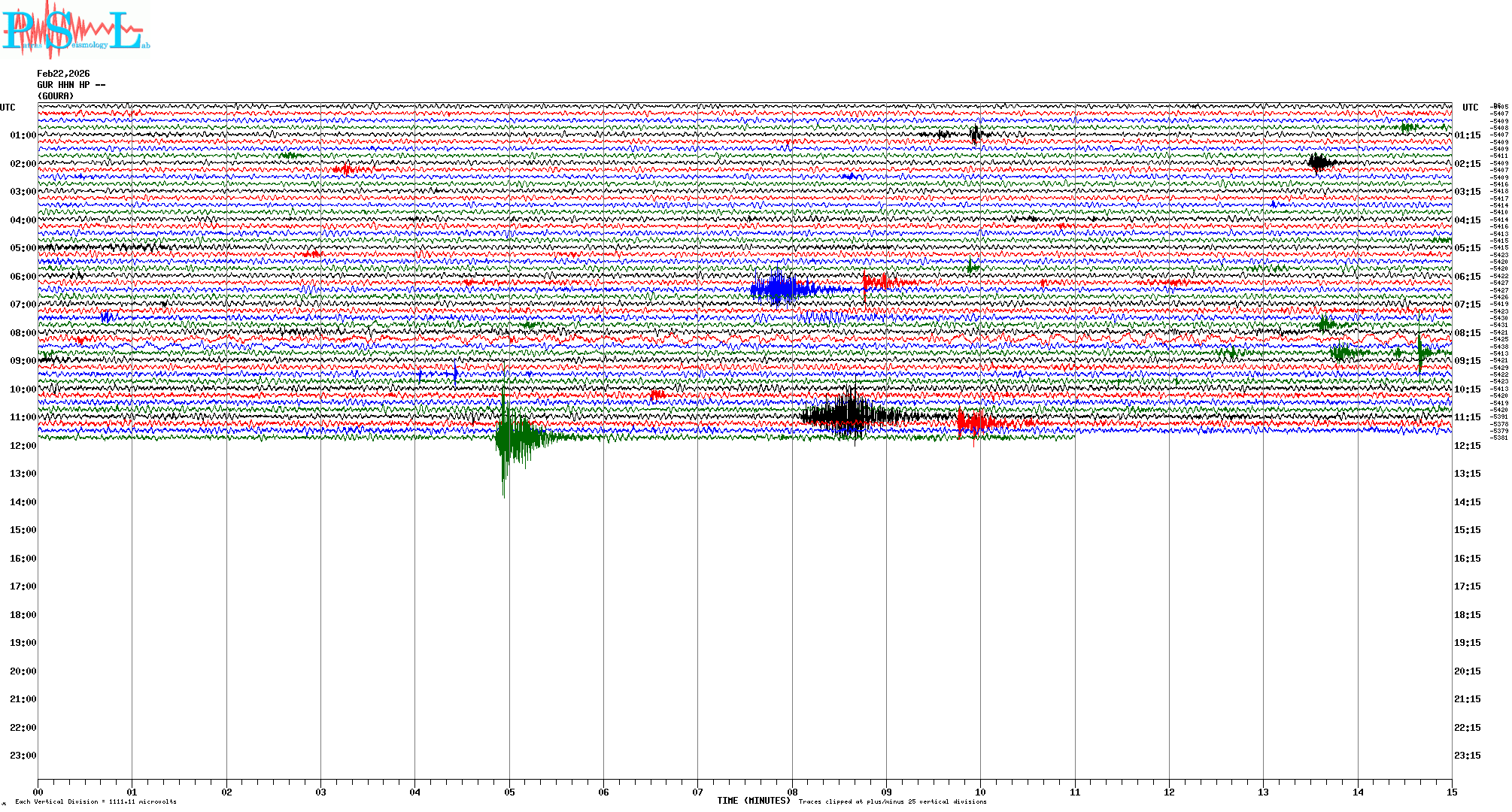
Task: Click the 12:00 UTC label on left axis
Action: click(23, 446)
